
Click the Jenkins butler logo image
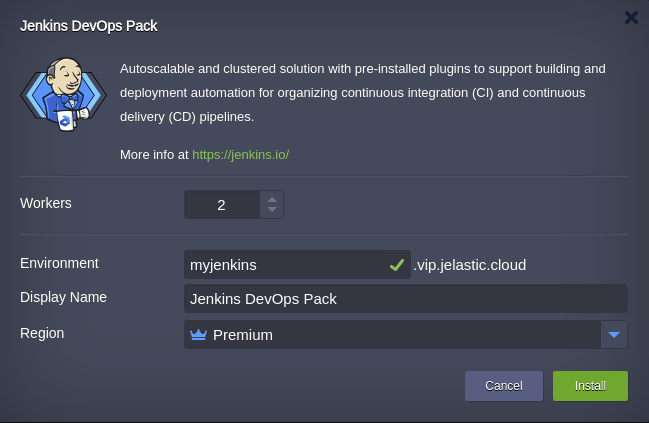(63, 94)
